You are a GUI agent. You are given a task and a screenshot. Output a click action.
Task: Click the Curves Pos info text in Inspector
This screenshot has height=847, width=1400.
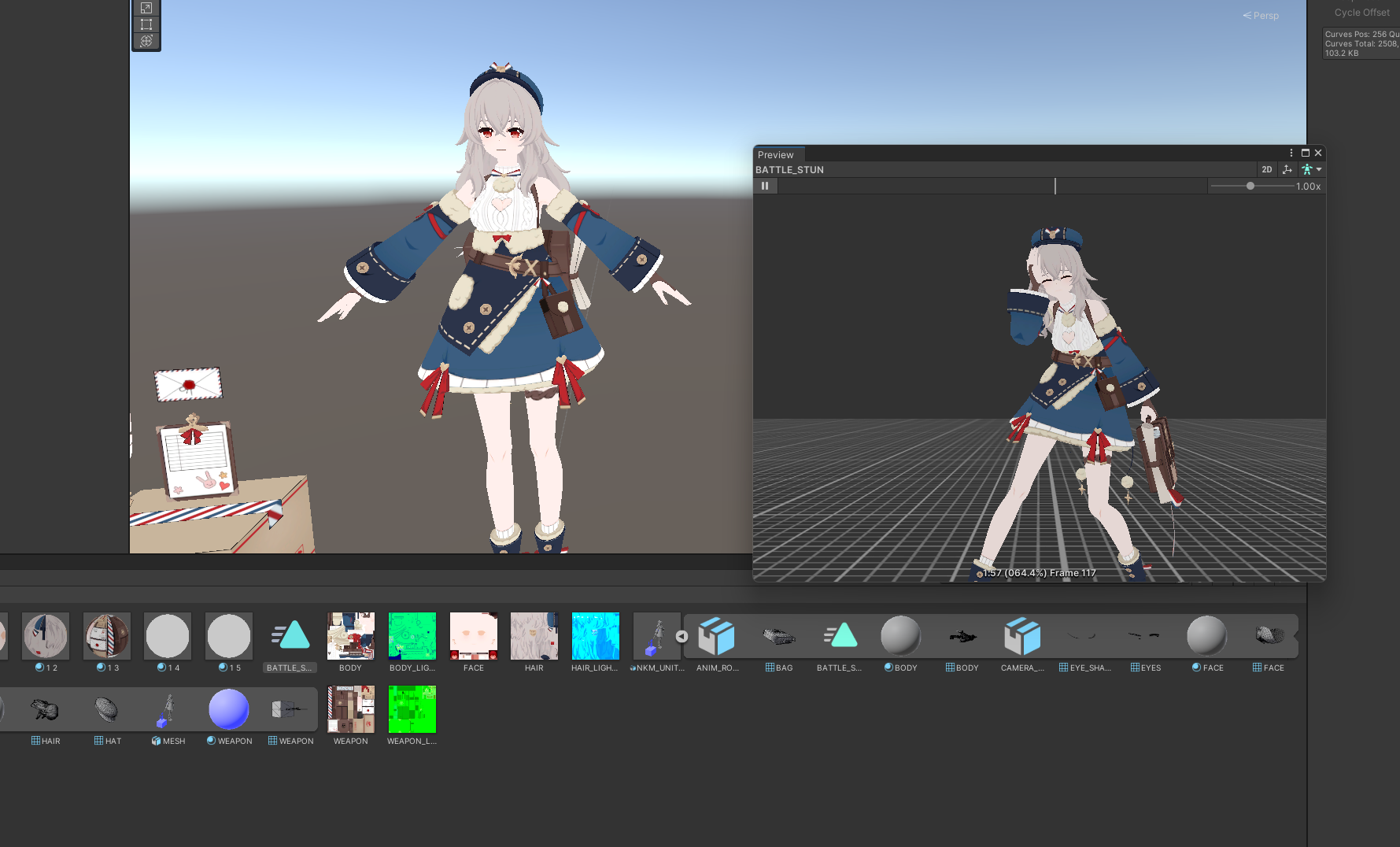1361,35
